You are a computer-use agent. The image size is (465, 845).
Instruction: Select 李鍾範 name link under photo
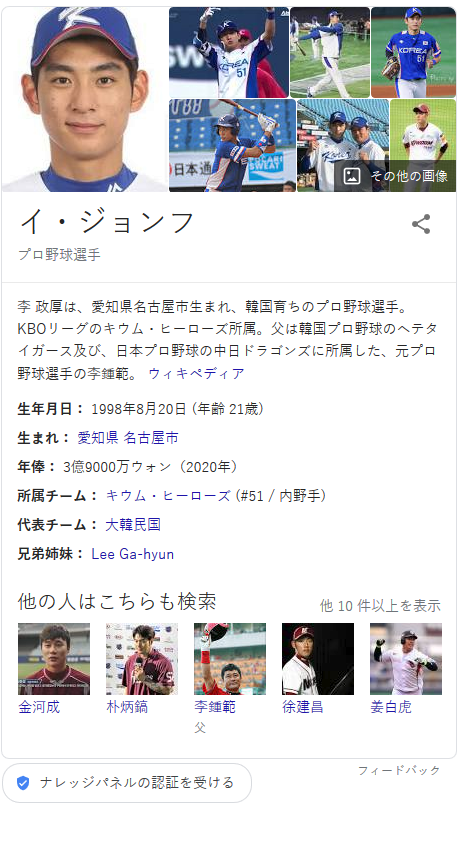point(215,707)
